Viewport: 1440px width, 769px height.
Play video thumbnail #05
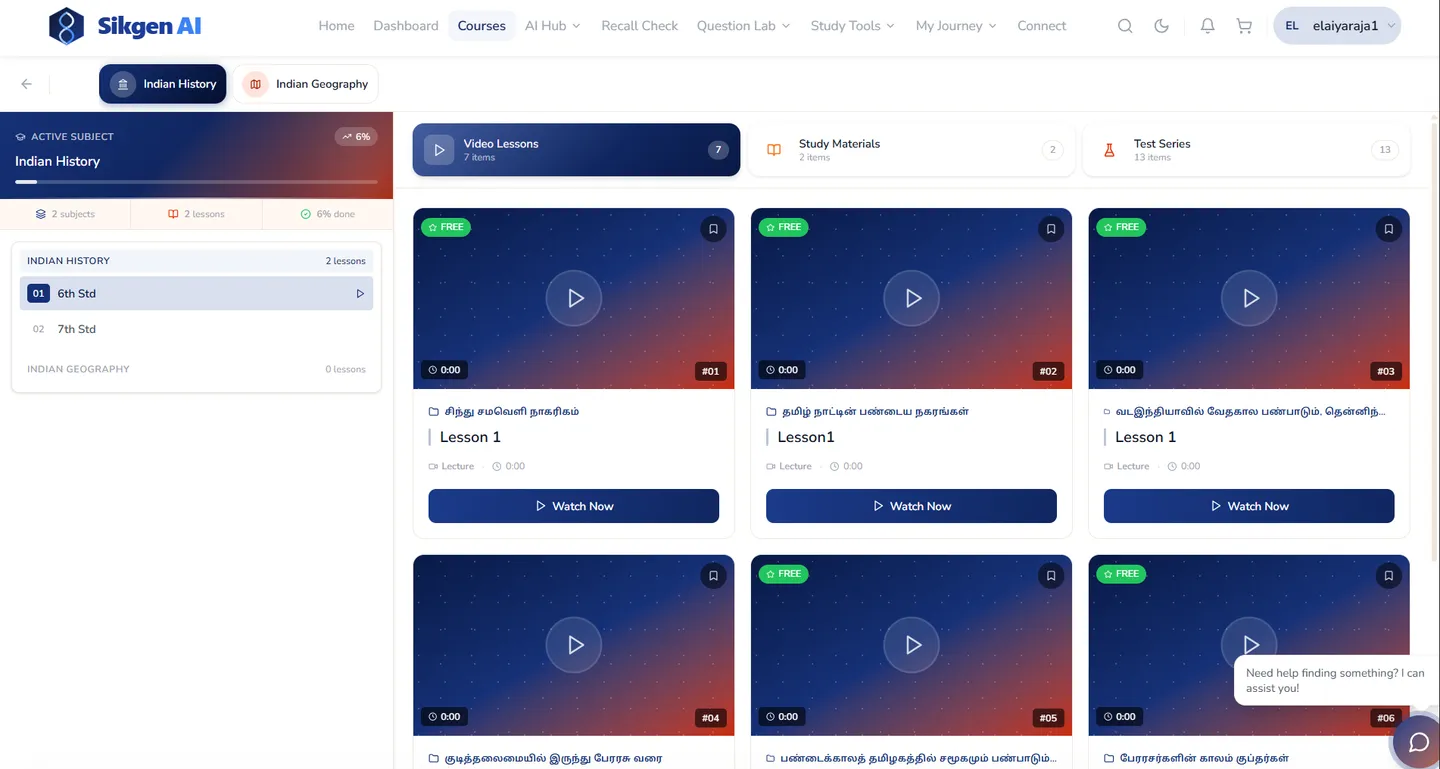(x=911, y=645)
